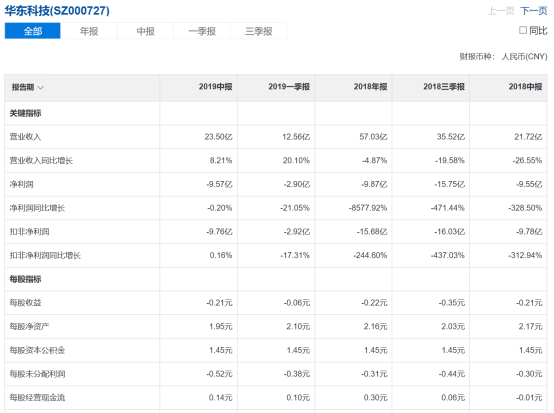The height and width of the screenshot is (413, 554).
Task: Click the 上一页 previous page link
Action: click(x=501, y=11)
